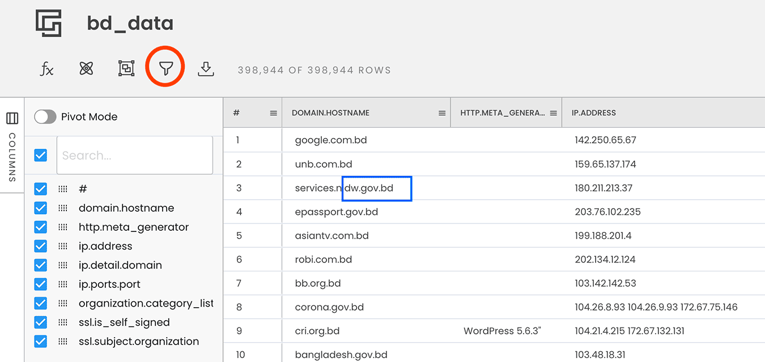This screenshot has width=765, height=362.
Task: Uncheck the ip.ports.port column checkbox
Action: point(40,284)
